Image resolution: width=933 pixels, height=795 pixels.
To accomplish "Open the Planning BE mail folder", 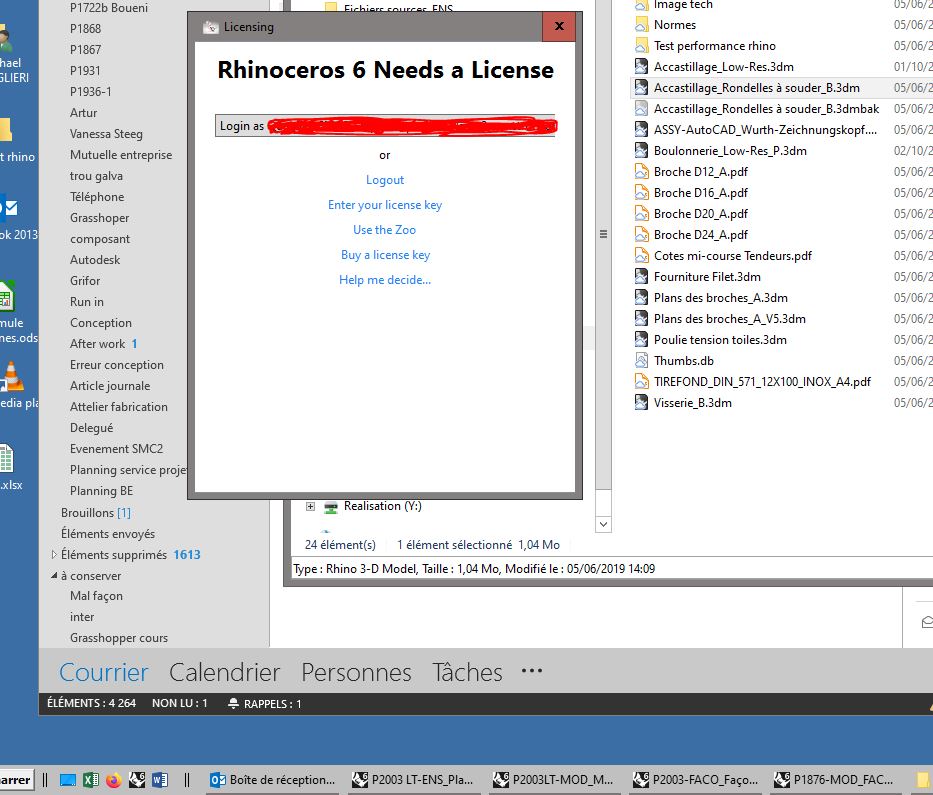I will [x=101, y=491].
